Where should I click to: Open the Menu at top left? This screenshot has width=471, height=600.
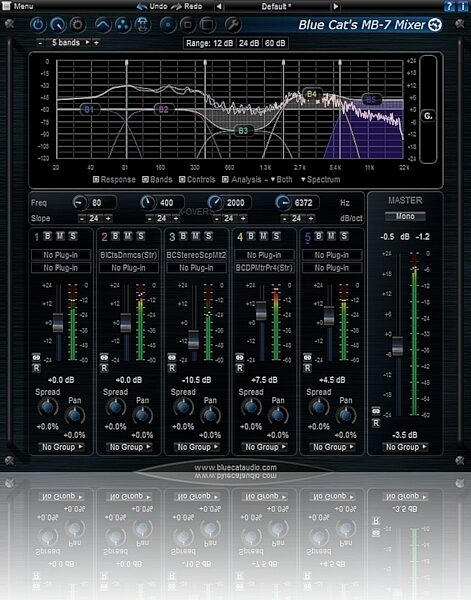pos(18,6)
